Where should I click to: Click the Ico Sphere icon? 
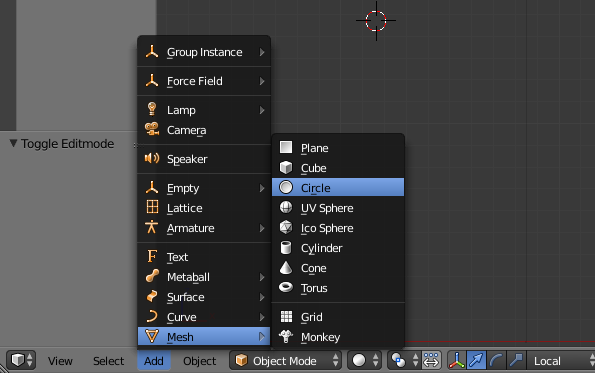coord(286,227)
